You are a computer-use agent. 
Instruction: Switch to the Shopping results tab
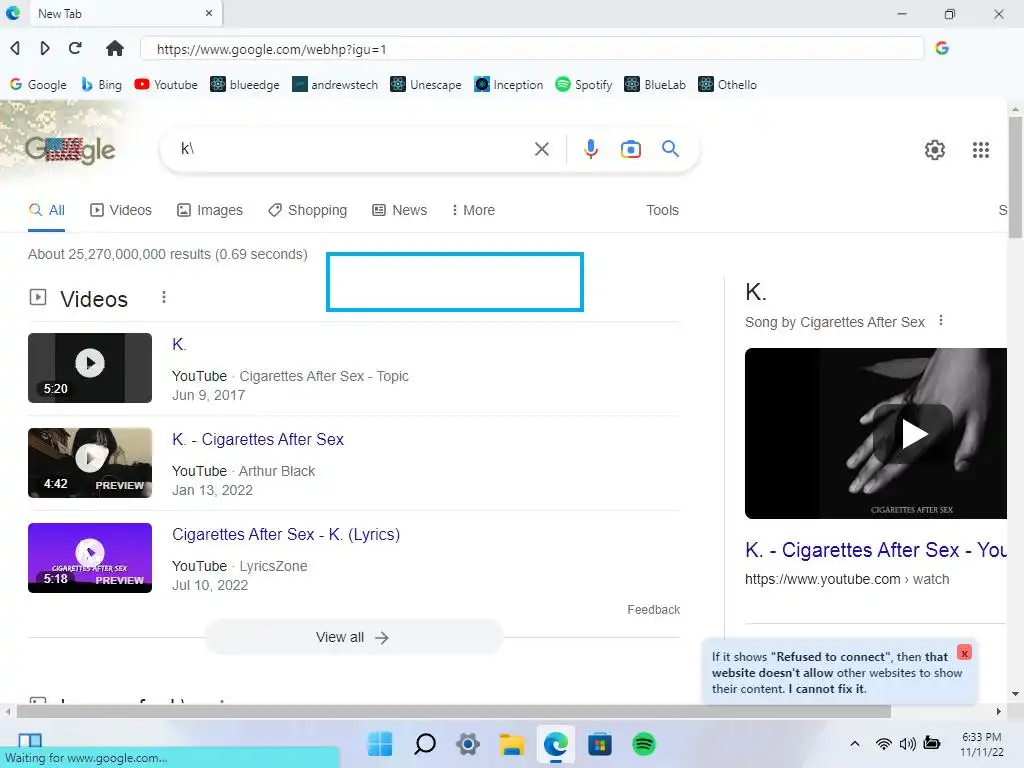click(x=308, y=210)
